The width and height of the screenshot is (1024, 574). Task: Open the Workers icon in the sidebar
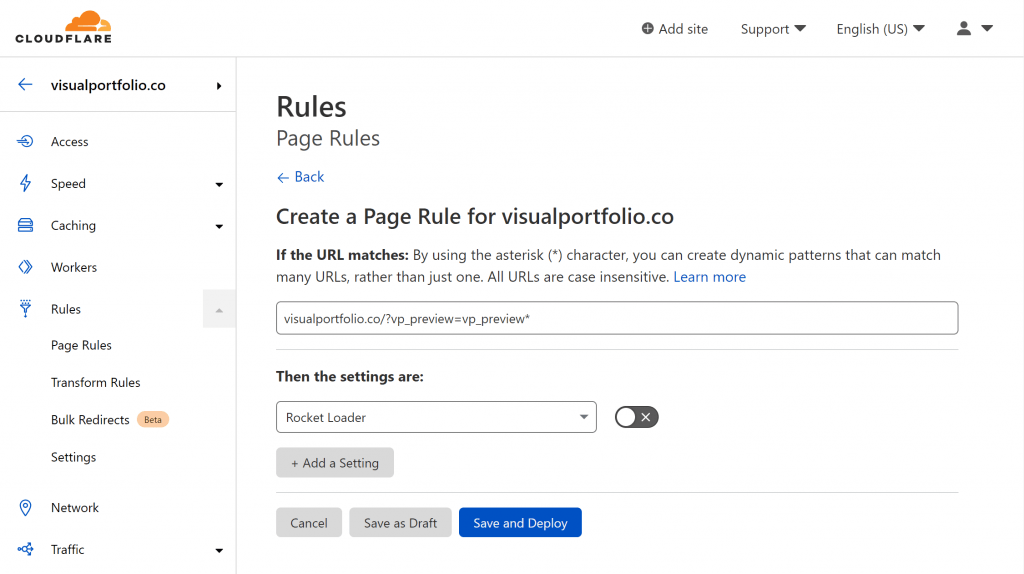25,267
